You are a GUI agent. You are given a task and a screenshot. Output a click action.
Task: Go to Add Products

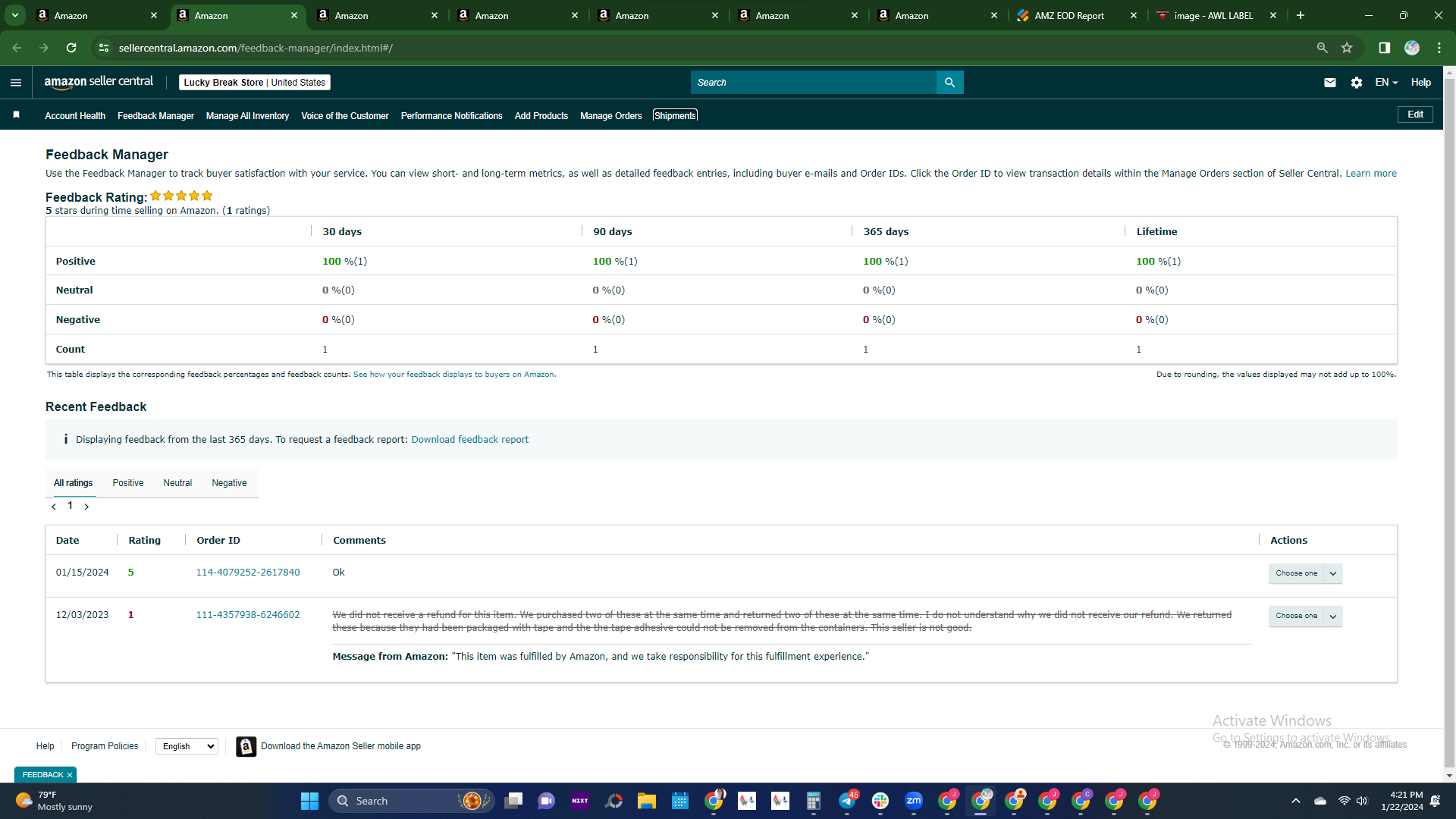tap(541, 116)
